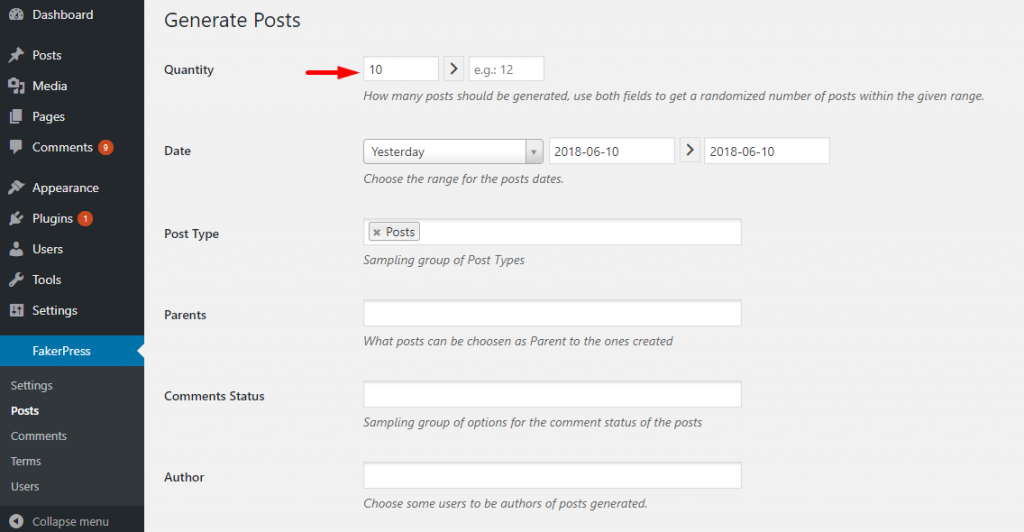Click the FakerPress Comments submenu link
This screenshot has height=532, width=1024.
39,436
